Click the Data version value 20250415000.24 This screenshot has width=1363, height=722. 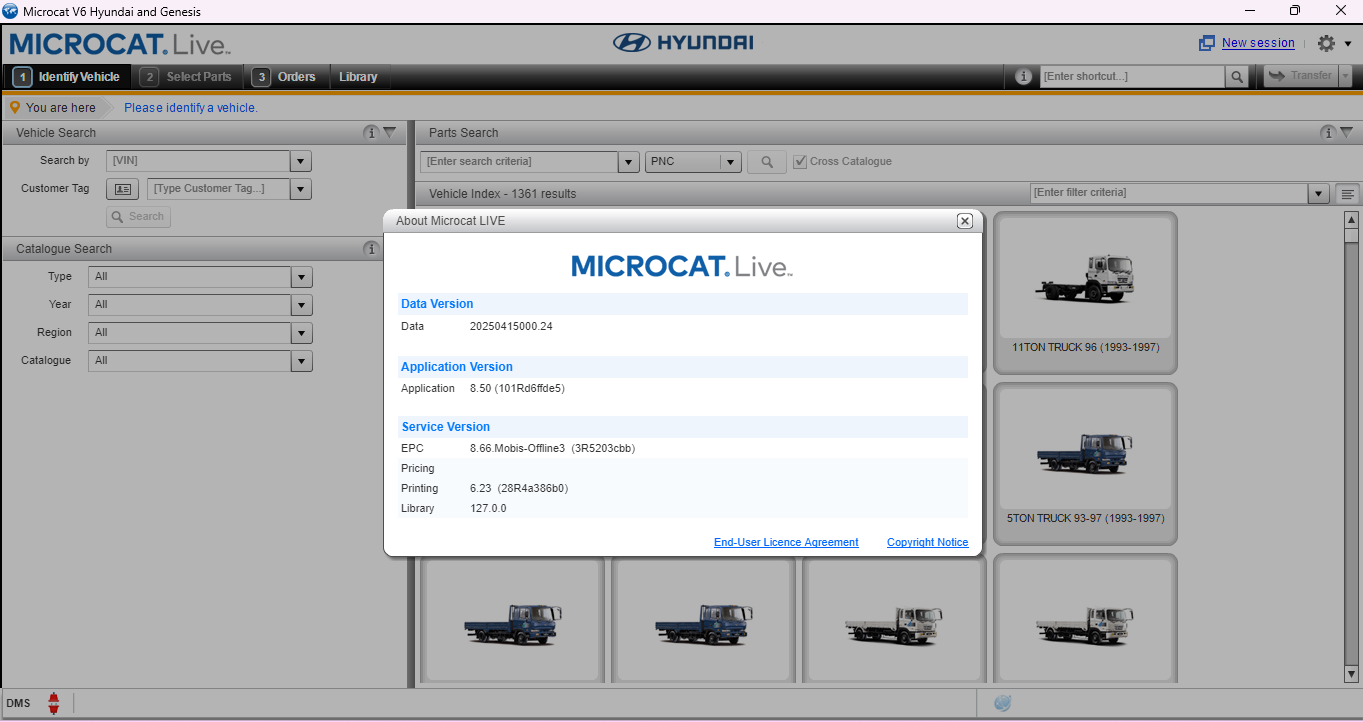pos(511,326)
